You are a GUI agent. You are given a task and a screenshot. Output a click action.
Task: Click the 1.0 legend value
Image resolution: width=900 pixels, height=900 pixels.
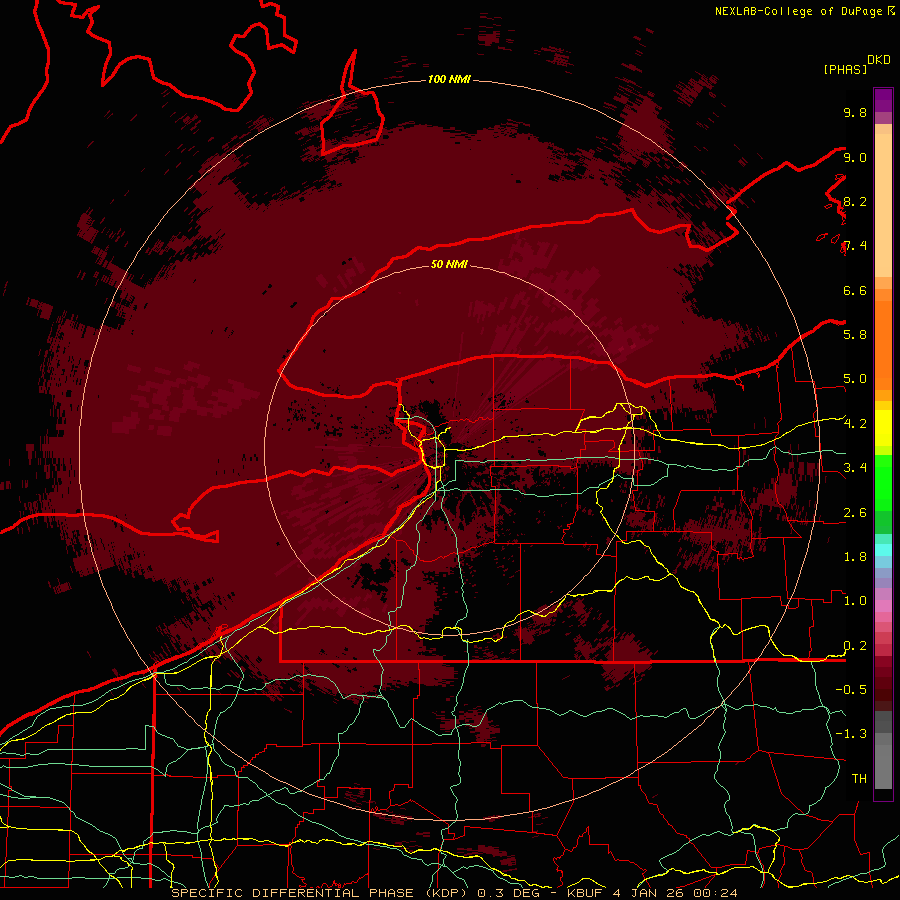coord(855,601)
